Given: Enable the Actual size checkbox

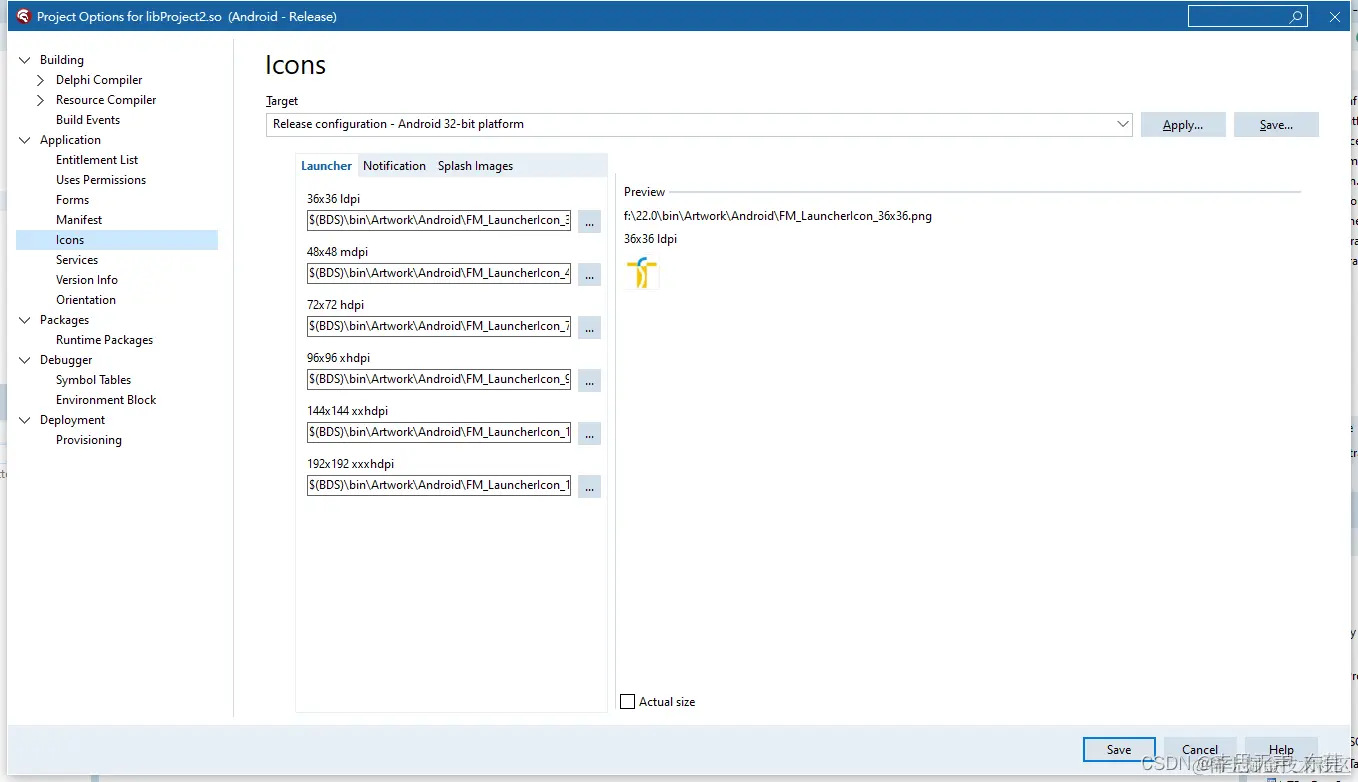Looking at the screenshot, I should tap(628, 702).
